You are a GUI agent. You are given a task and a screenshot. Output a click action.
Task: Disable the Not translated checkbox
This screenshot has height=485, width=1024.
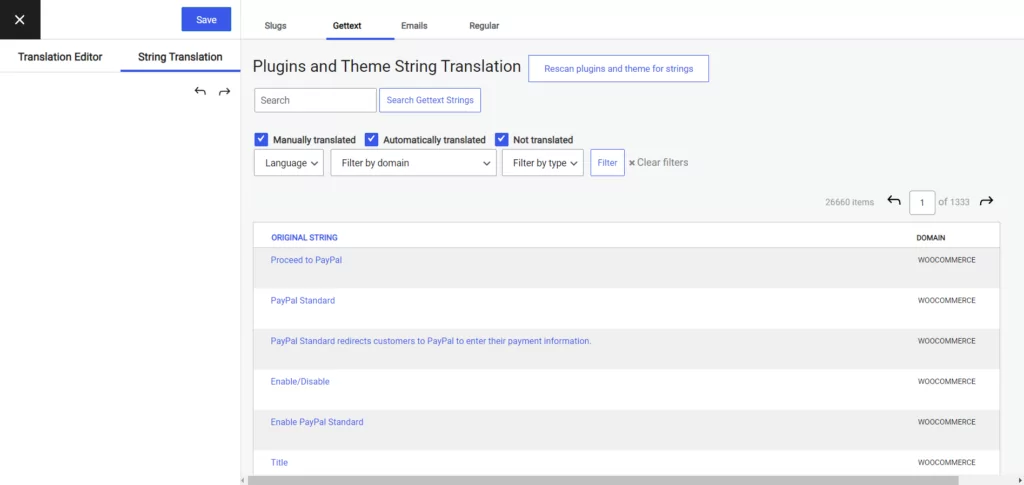pyautogui.click(x=502, y=139)
